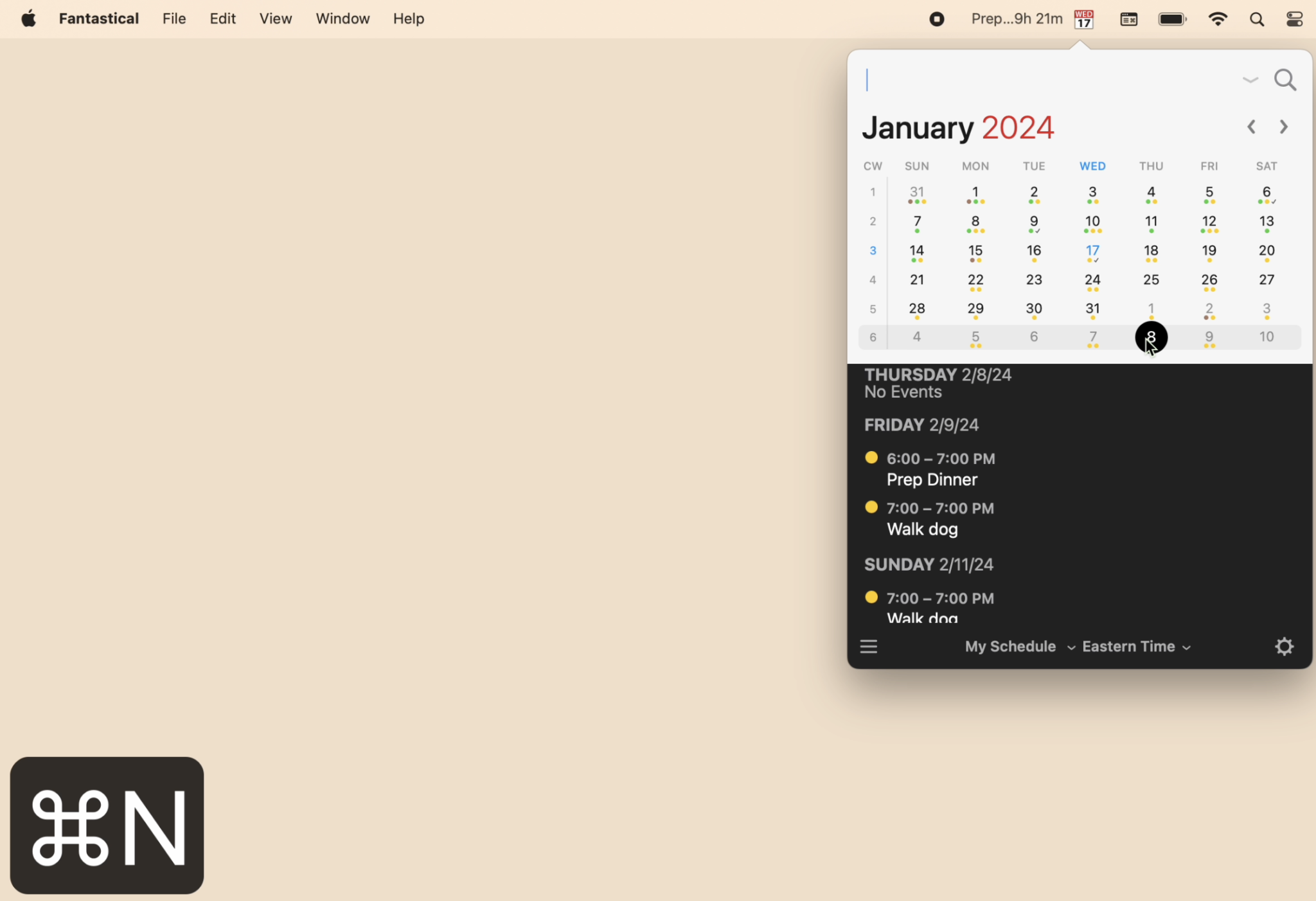Image resolution: width=1316 pixels, height=901 pixels.
Task: Select February 5 in the calendar
Action: point(975,337)
